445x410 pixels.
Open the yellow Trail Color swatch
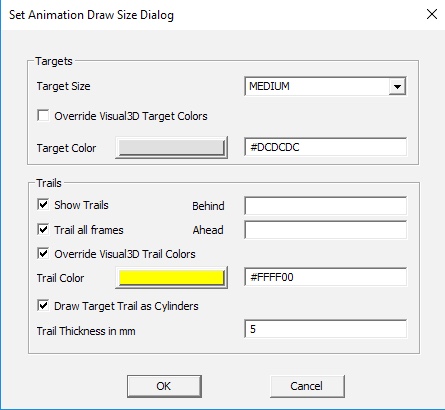[x=171, y=277]
